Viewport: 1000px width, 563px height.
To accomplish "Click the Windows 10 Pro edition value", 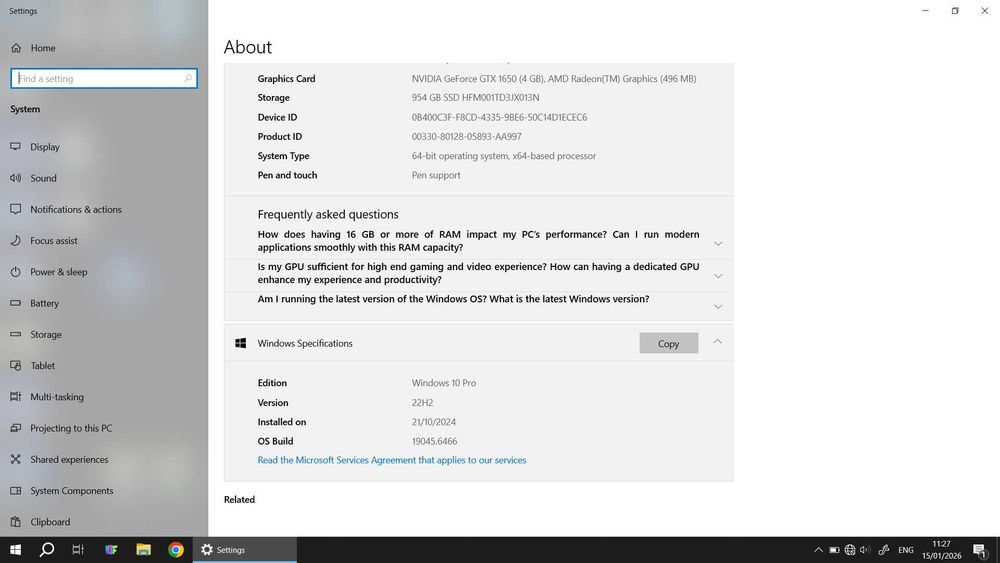I will click(x=443, y=383).
